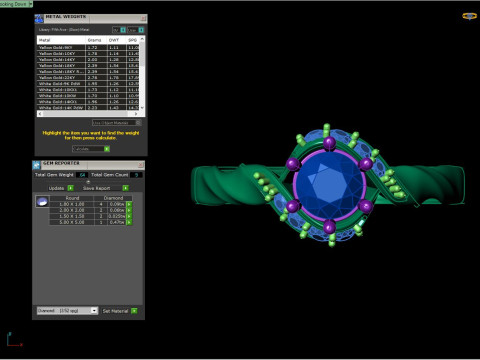480x360 pixels.
Task: Click the left teal arrow in Library row
Action: 123,30
